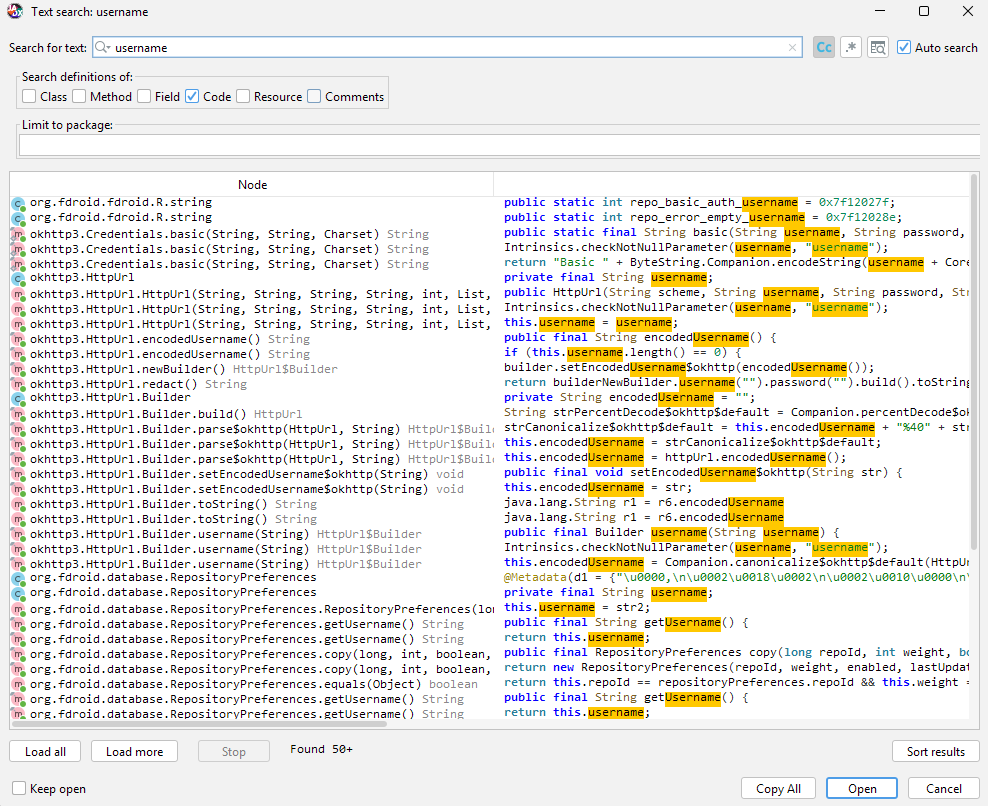Image resolution: width=988 pixels, height=806 pixels.
Task: Select the first org.fdroid.fdroid.R.string class icon
Action: [18, 203]
